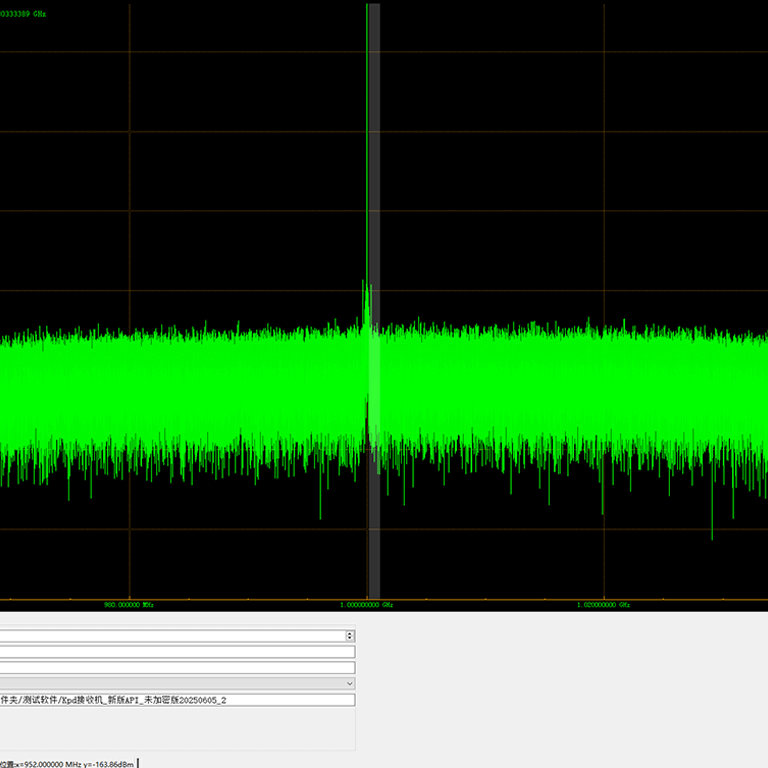Click the GHz frequency readout in the plot's top-left corner
Viewport: 768px width, 768px height.
(x=23, y=14)
